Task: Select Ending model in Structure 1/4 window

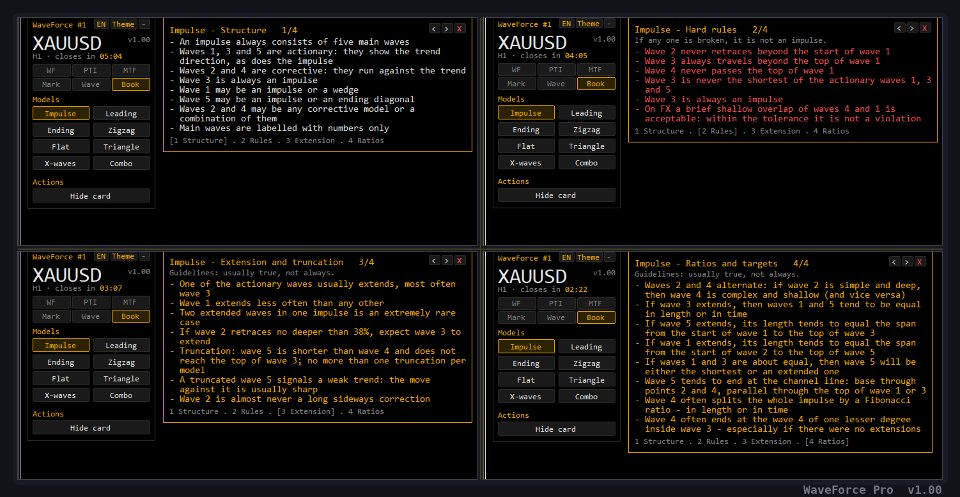Action: [61, 130]
